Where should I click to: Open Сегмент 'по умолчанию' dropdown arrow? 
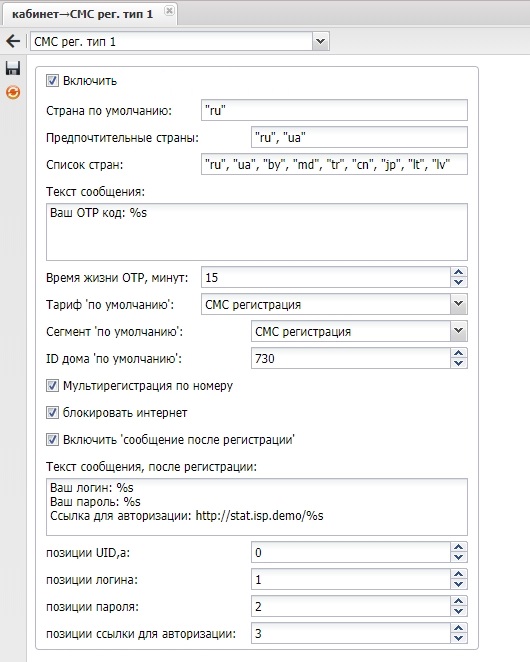[459, 331]
